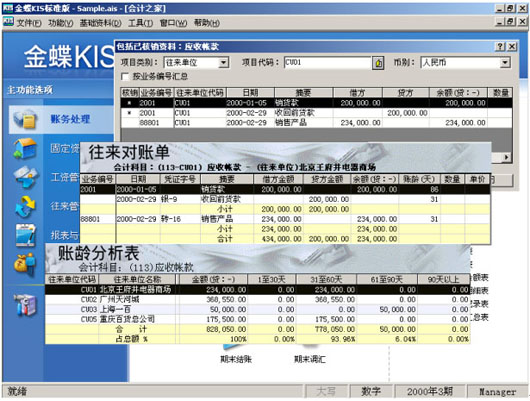Open the system maintenance tools icon
The height and width of the screenshot is (401, 530).
(x=25, y=305)
